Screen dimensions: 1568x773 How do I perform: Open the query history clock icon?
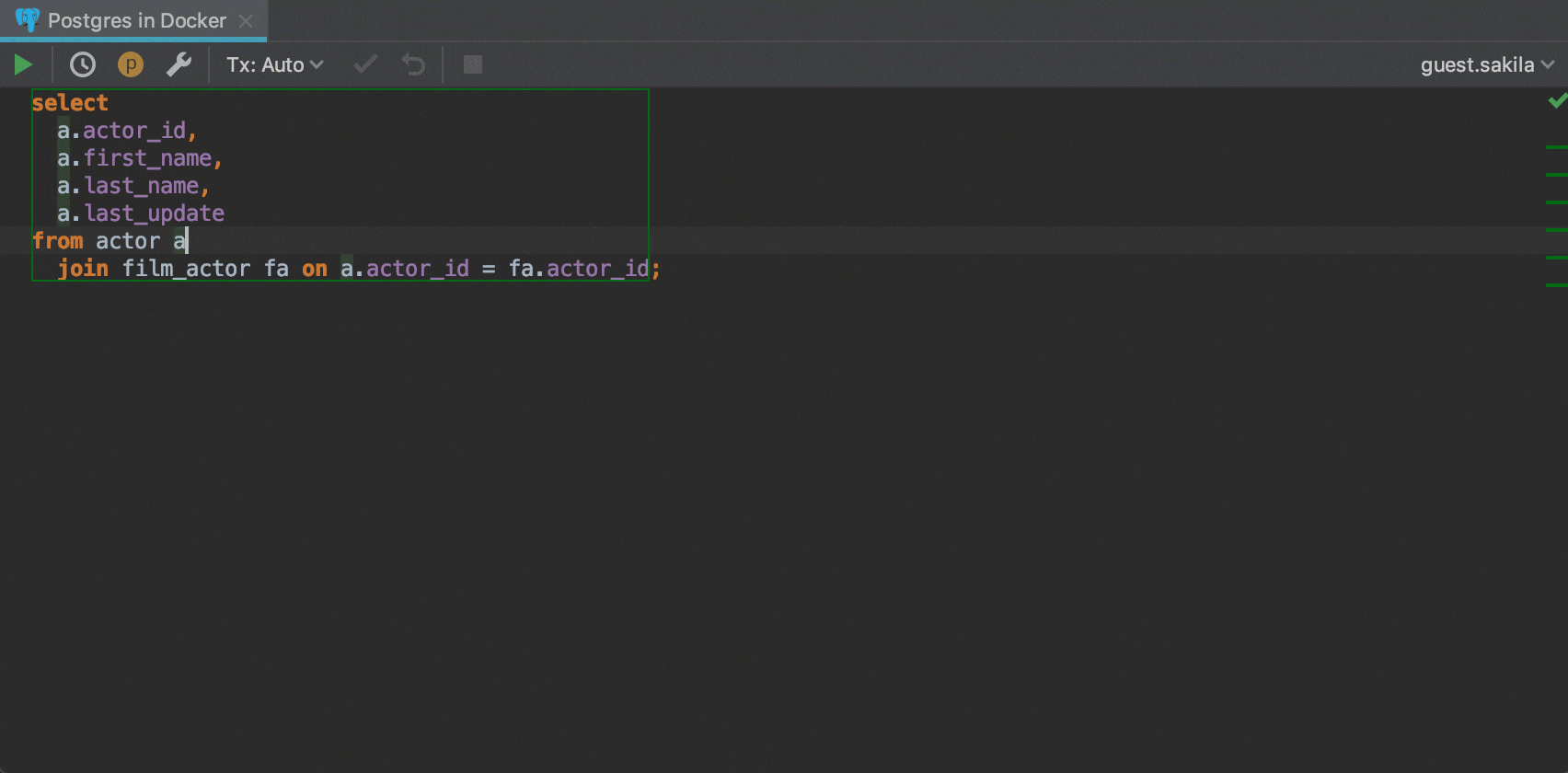click(x=83, y=64)
